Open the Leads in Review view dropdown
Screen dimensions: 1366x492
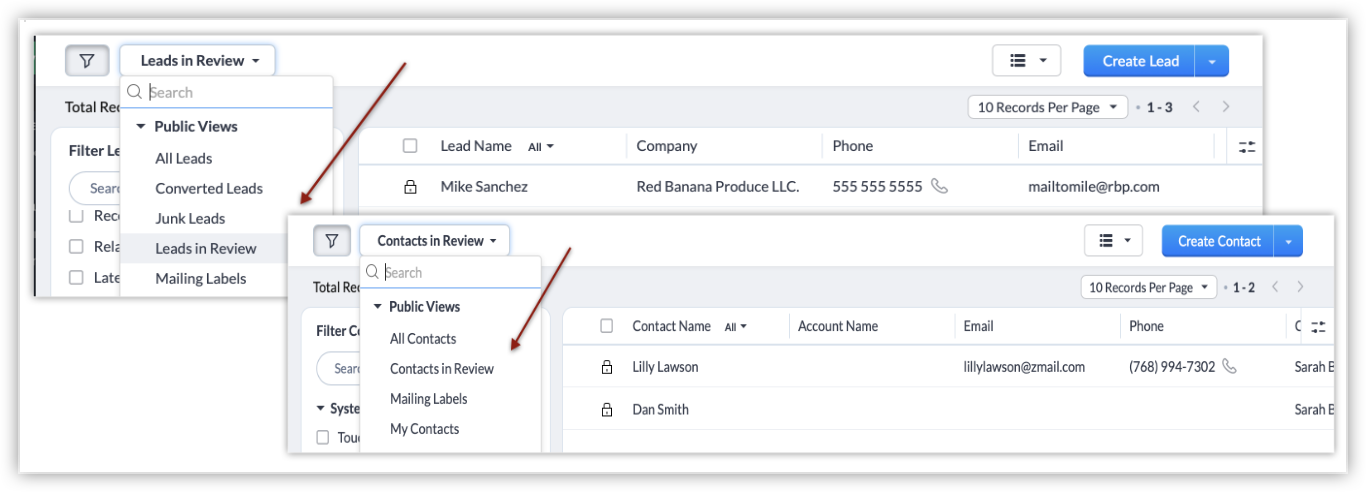pos(198,61)
